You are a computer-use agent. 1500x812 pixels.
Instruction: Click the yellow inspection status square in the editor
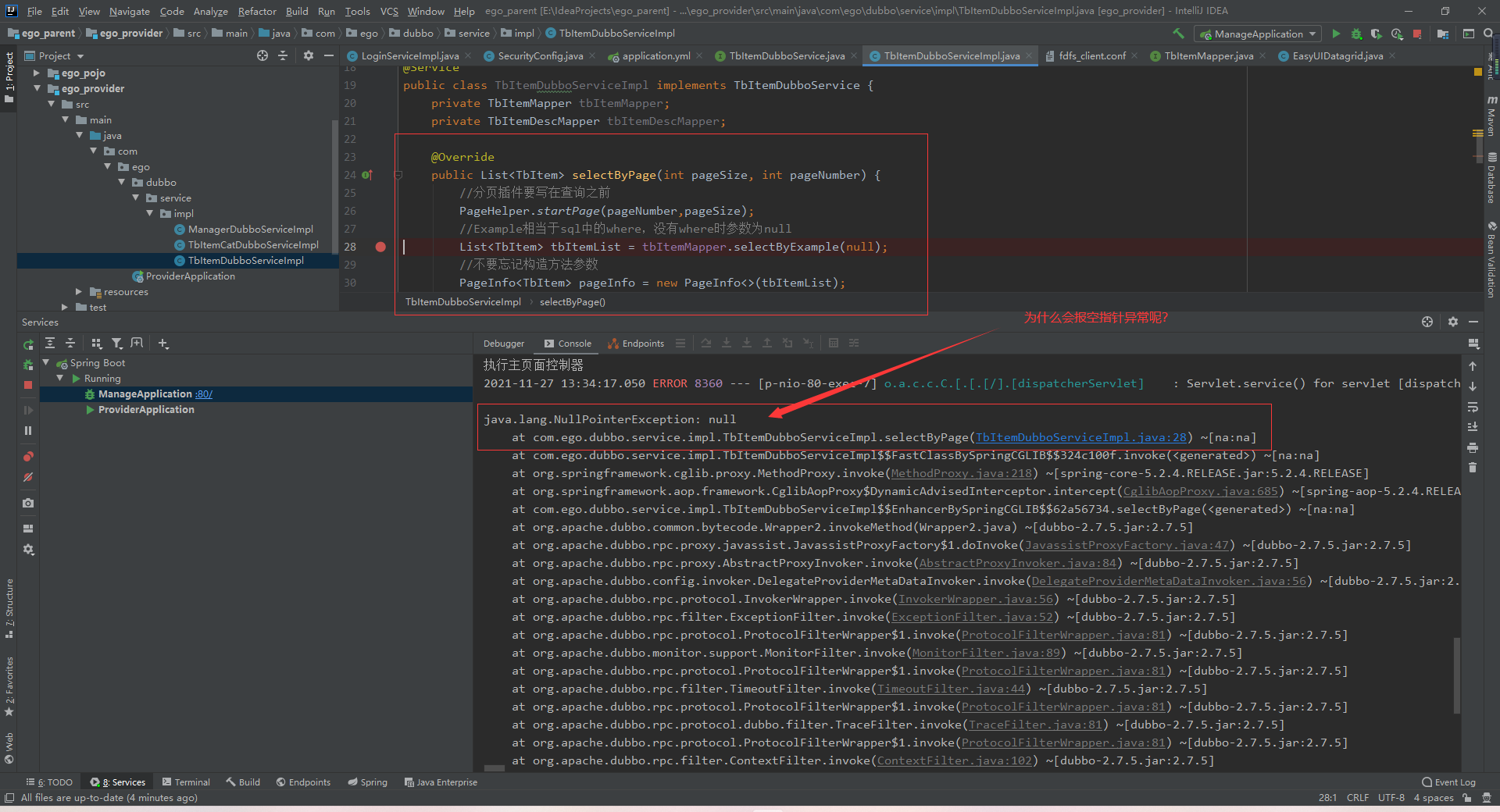(1477, 72)
